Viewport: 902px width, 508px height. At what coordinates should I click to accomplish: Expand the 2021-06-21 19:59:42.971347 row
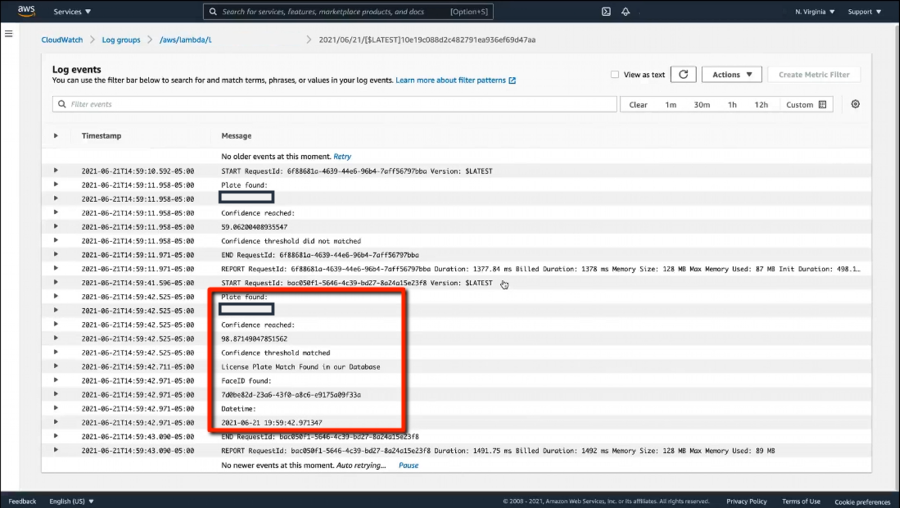click(56, 422)
